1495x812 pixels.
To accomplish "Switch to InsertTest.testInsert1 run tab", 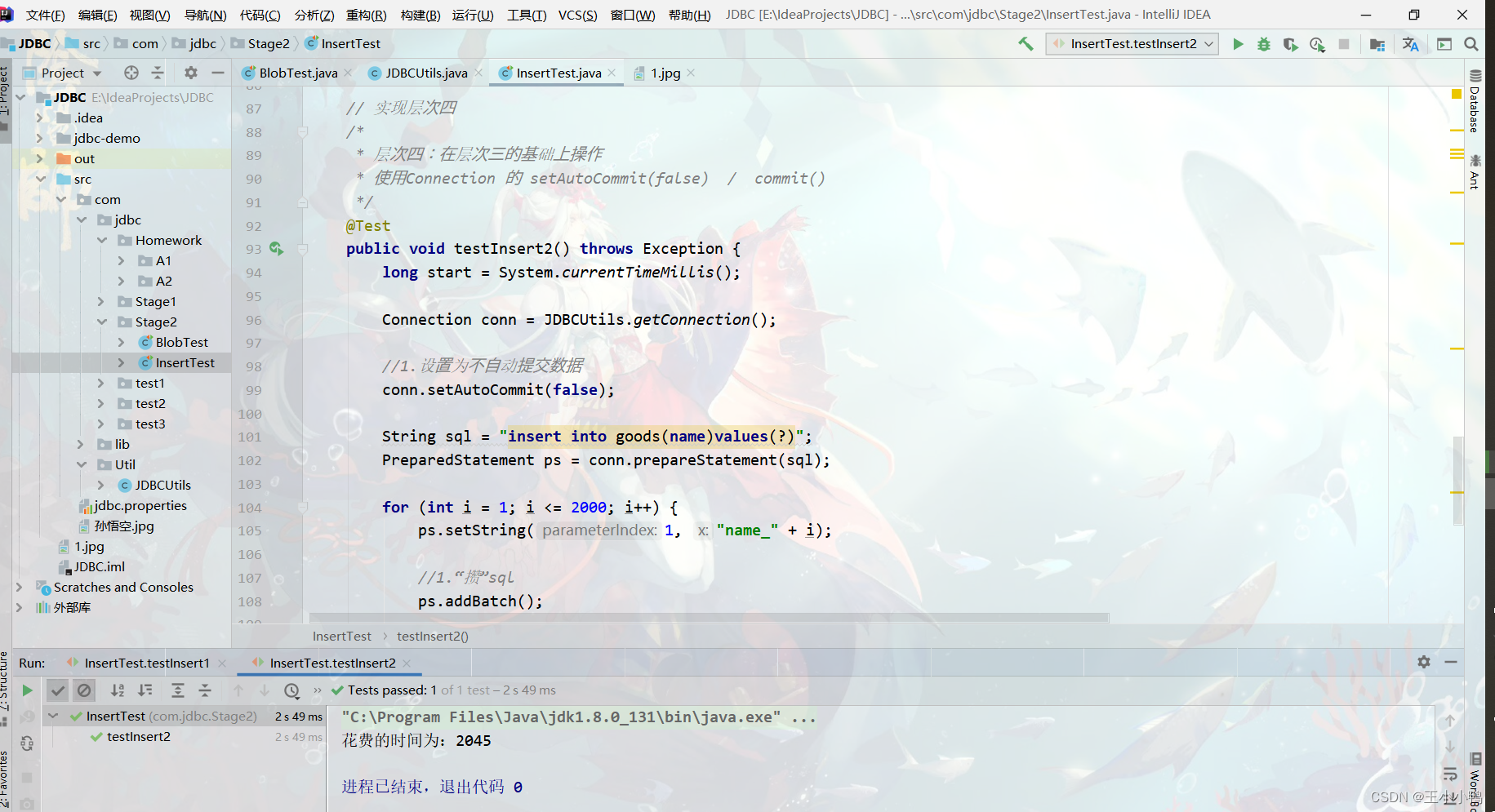I will 147,663.
